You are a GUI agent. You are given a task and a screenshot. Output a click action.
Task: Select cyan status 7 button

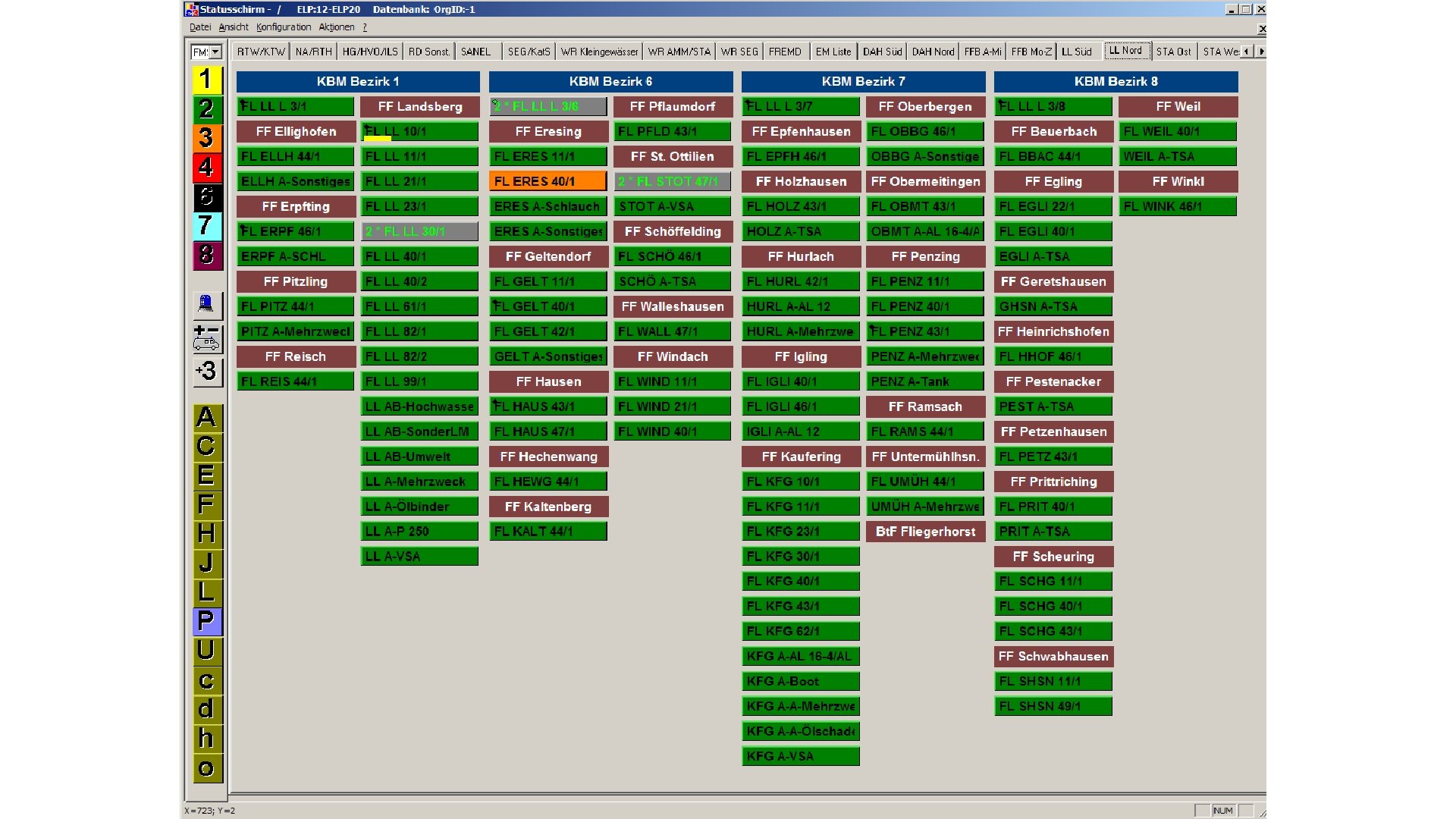coord(206,225)
